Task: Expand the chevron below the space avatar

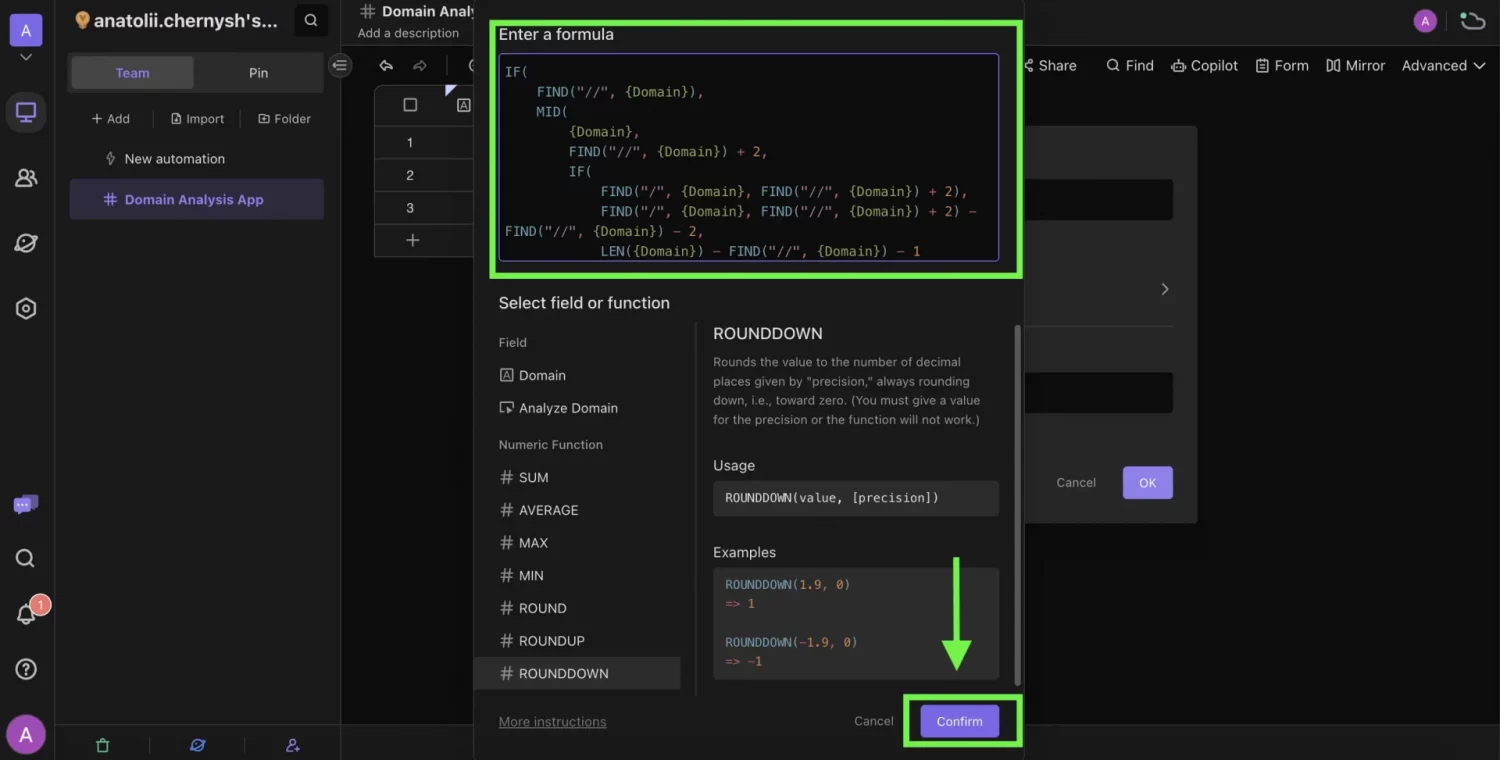Action: 26,58
